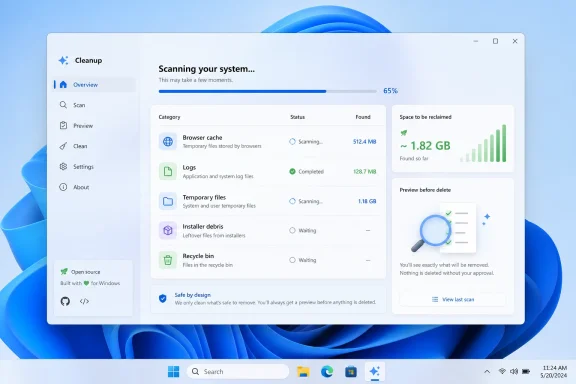The height and width of the screenshot is (384, 576).
Task: Click the Installer debris box icon
Action: [168, 230]
